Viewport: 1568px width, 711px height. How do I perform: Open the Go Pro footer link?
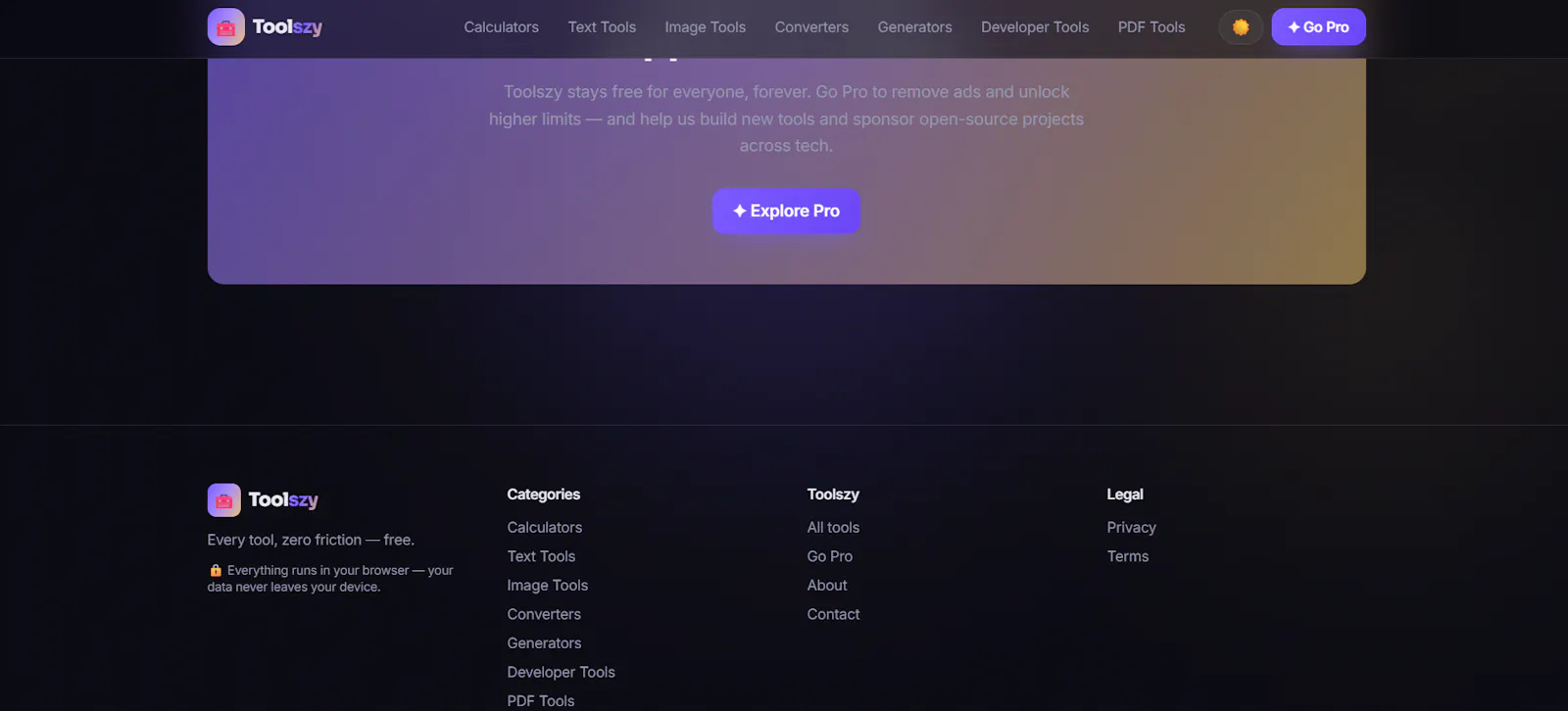829,556
